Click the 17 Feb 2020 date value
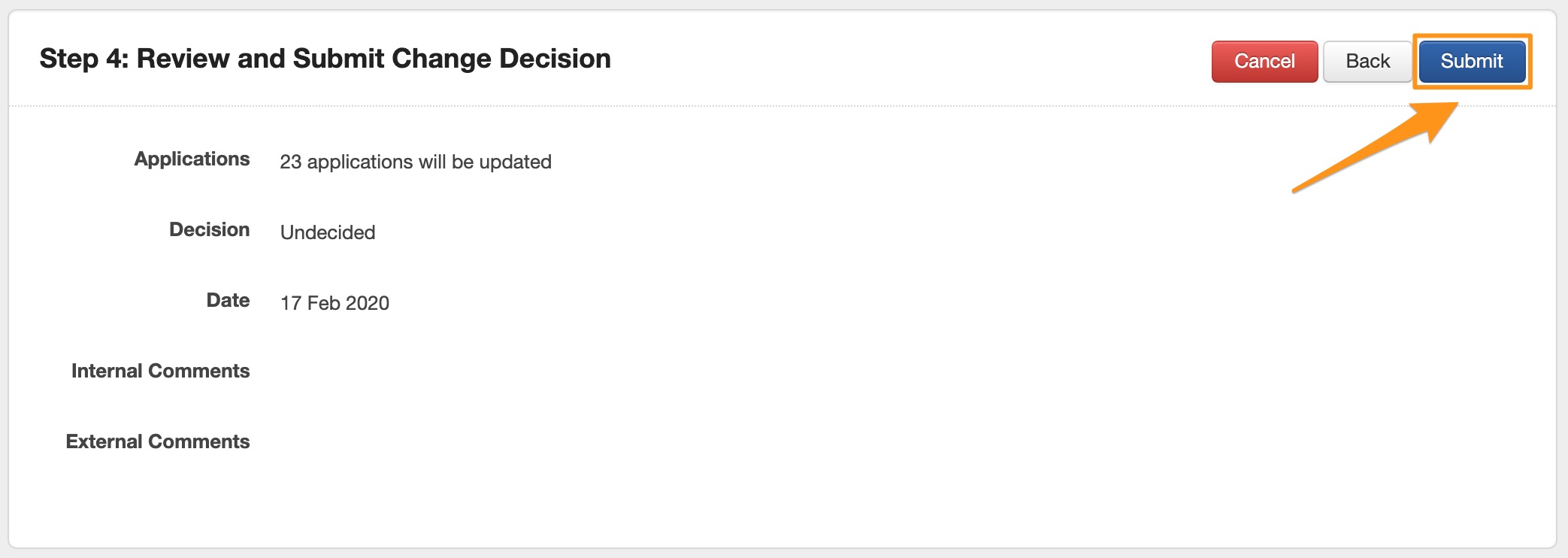1568x558 pixels. 334,303
